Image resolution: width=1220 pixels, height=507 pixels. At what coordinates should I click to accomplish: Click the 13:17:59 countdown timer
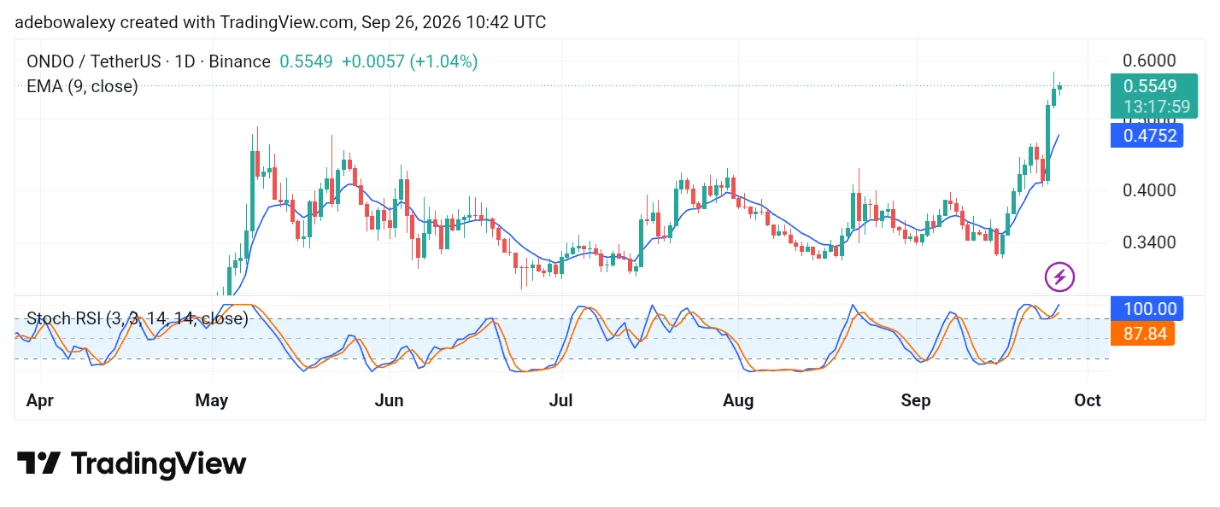click(1155, 106)
